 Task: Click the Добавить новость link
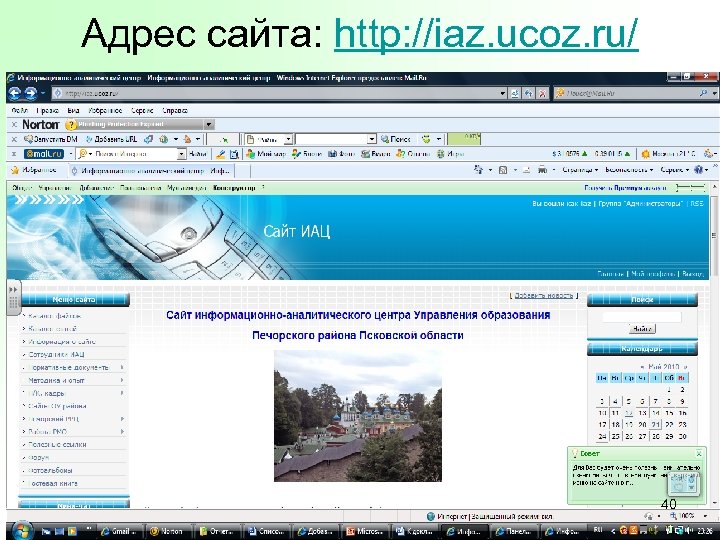(544, 296)
